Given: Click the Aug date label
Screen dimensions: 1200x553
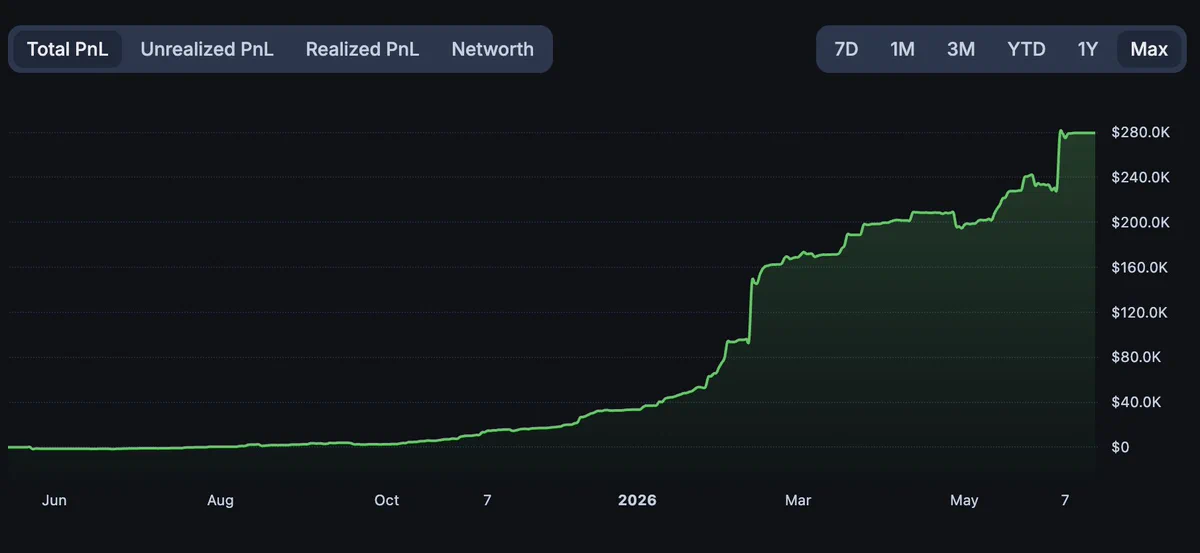Looking at the screenshot, I should tap(220, 500).
